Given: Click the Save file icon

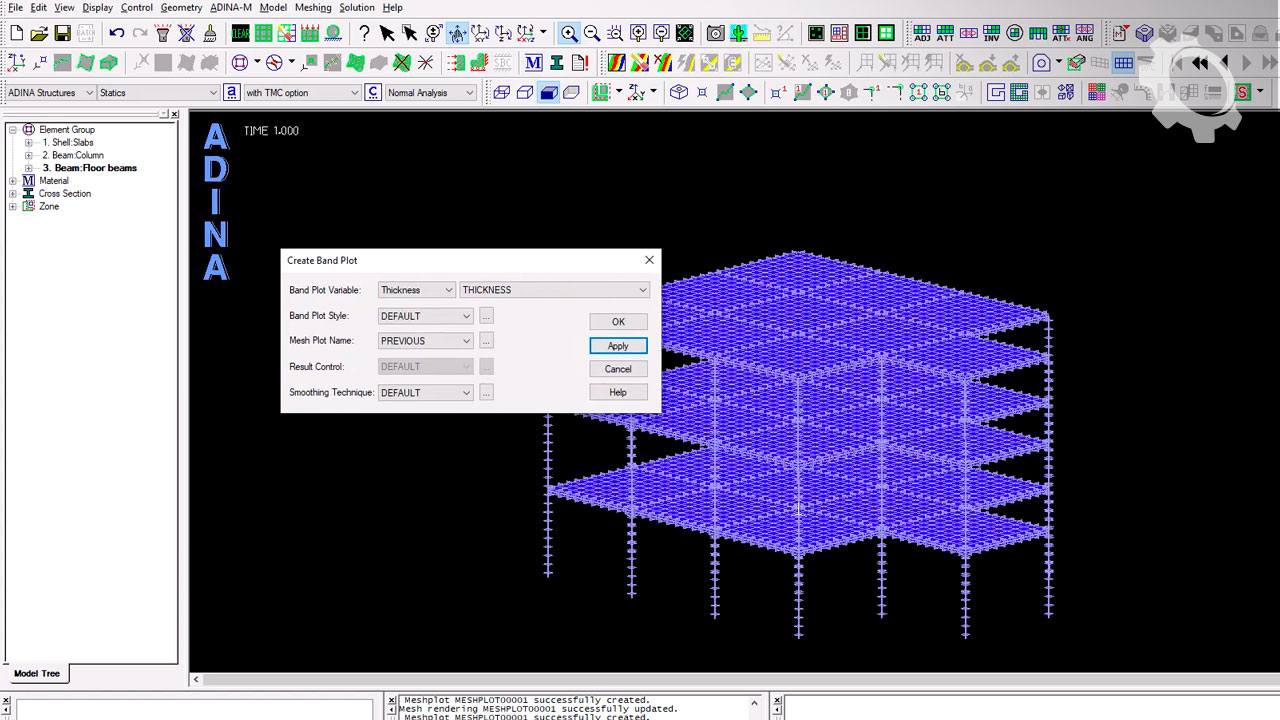Looking at the screenshot, I should tap(62, 34).
